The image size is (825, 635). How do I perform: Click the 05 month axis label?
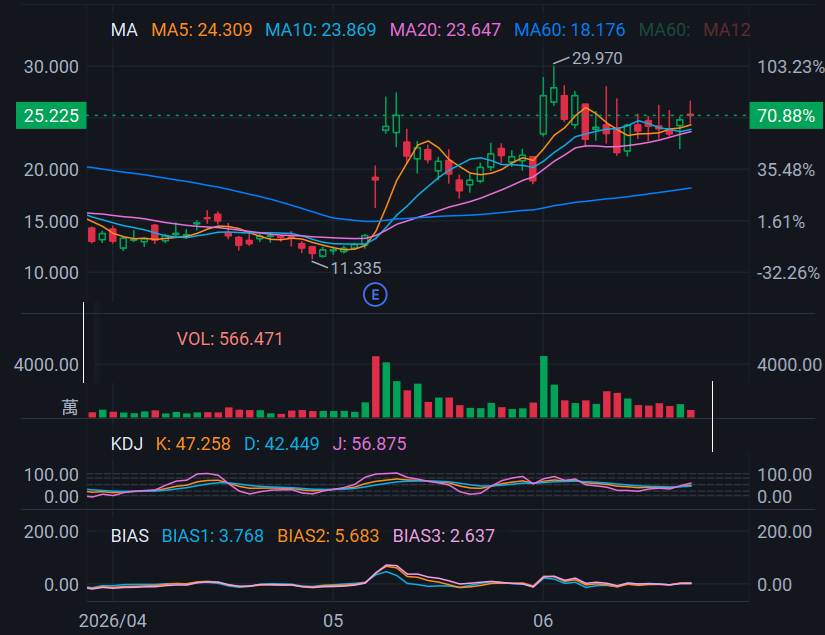[x=333, y=621]
